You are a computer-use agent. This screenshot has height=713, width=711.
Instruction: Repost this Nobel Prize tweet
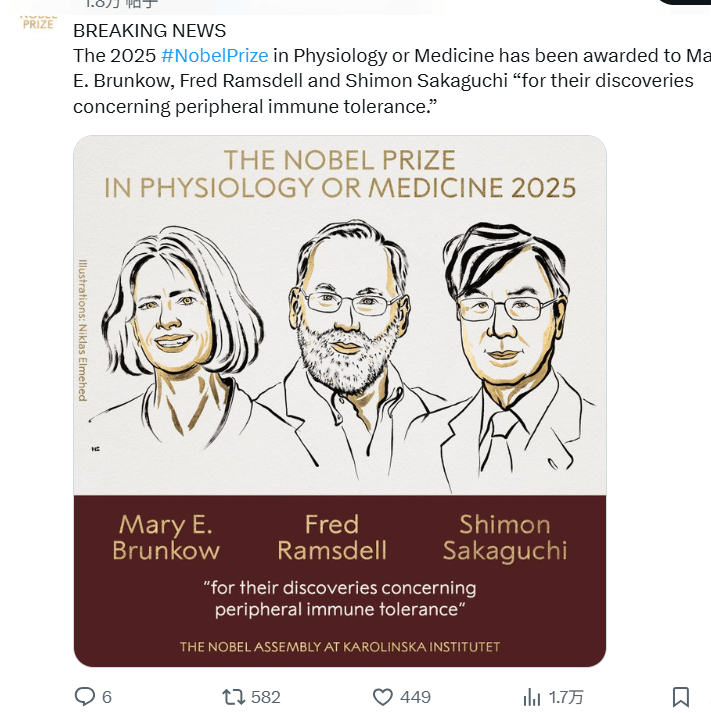tap(232, 696)
